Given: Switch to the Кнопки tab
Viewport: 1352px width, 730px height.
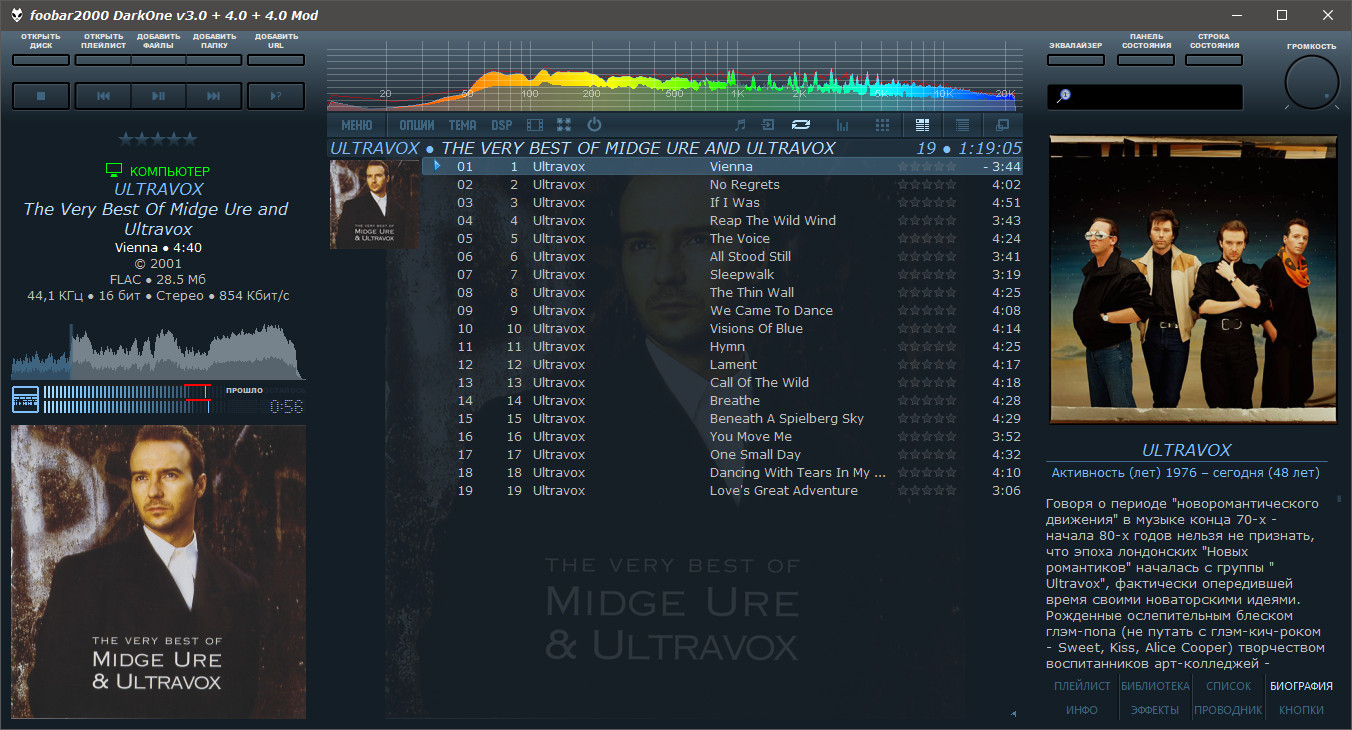Looking at the screenshot, I should tap(1301, 710).
